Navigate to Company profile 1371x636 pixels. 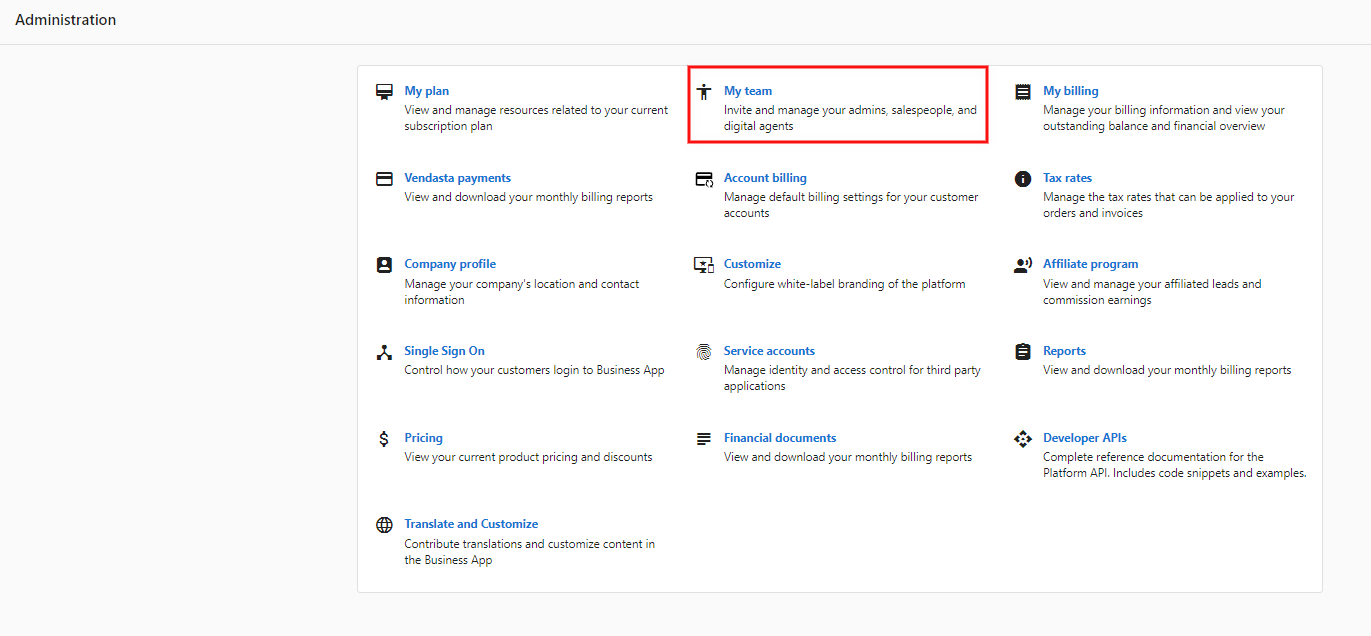coord(450,264)
